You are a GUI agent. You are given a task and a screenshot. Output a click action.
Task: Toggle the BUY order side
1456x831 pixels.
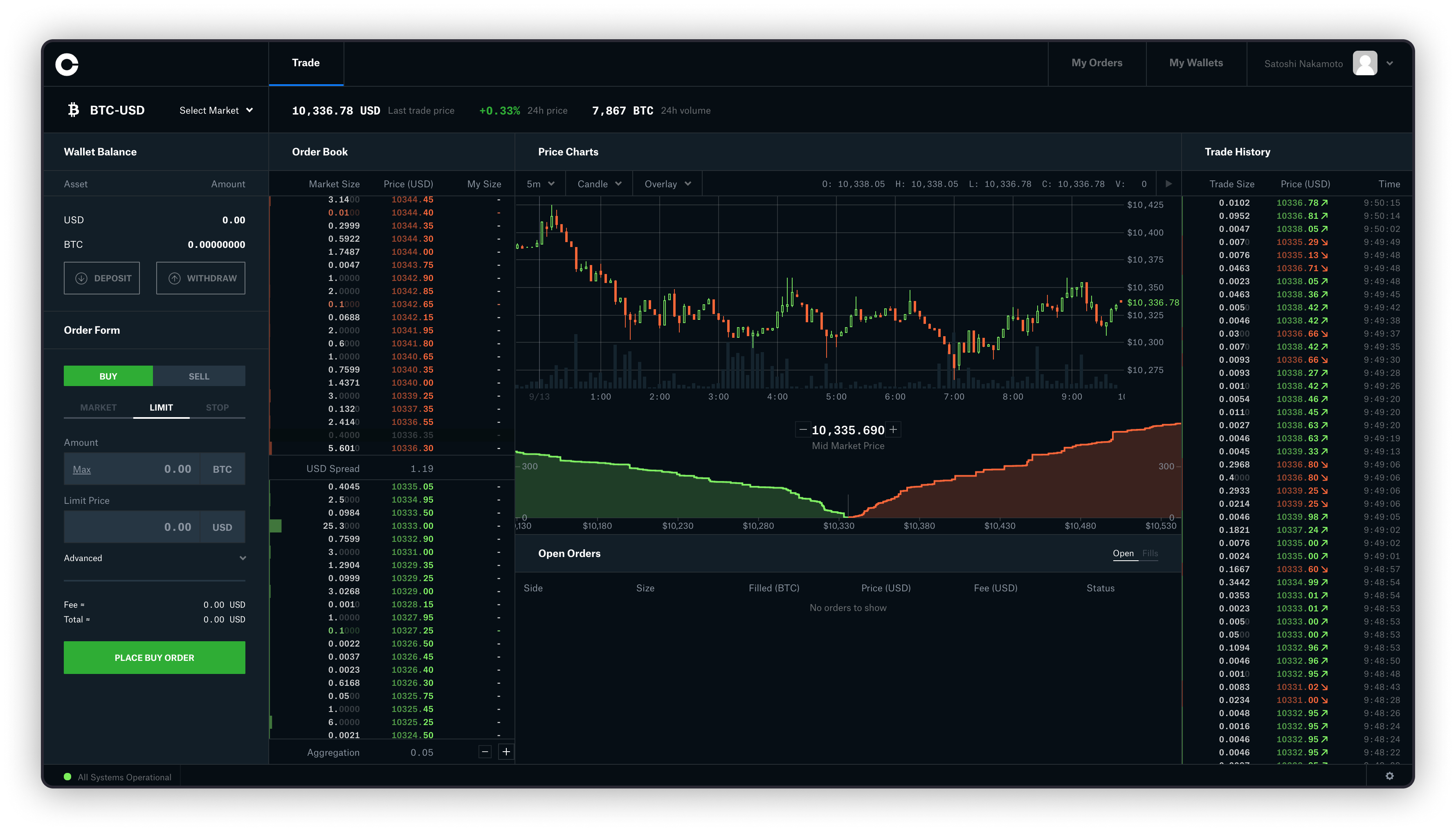click(108, 375)
